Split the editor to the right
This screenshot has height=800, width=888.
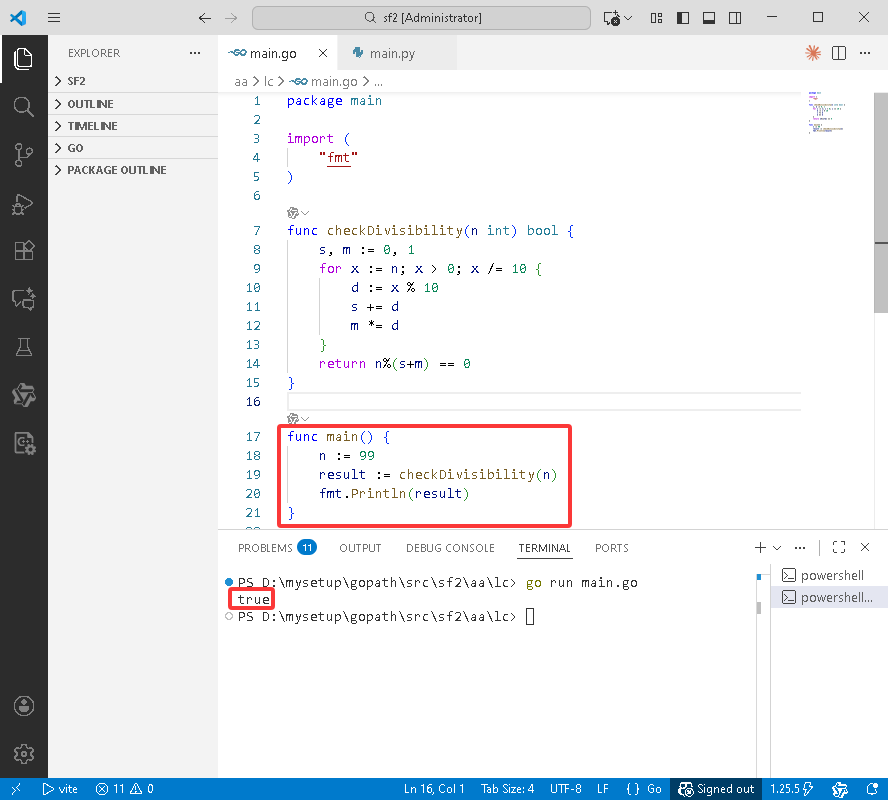839,53
